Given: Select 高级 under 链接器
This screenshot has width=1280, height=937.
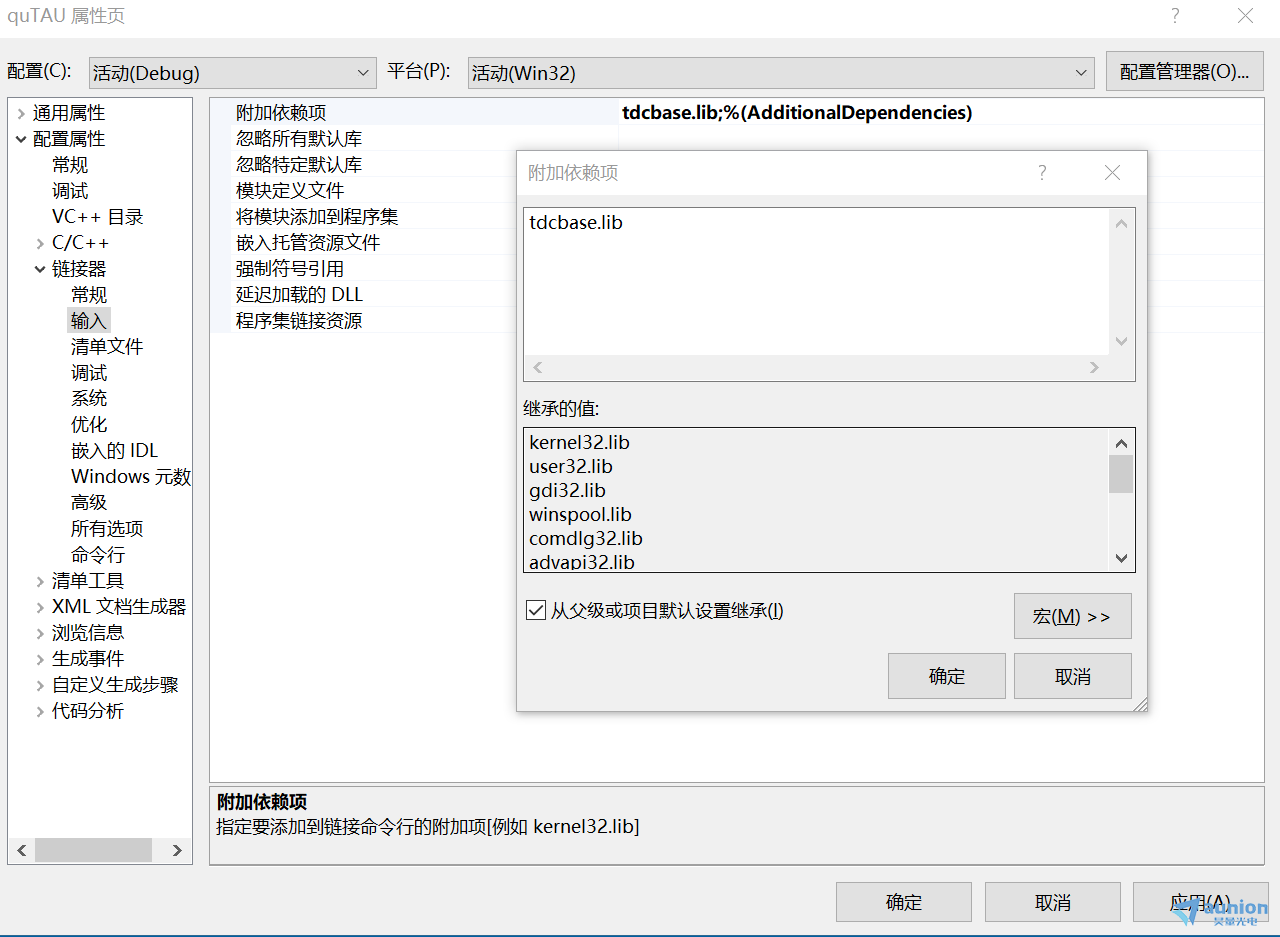Looking at the screenshot, I should 89,503.
